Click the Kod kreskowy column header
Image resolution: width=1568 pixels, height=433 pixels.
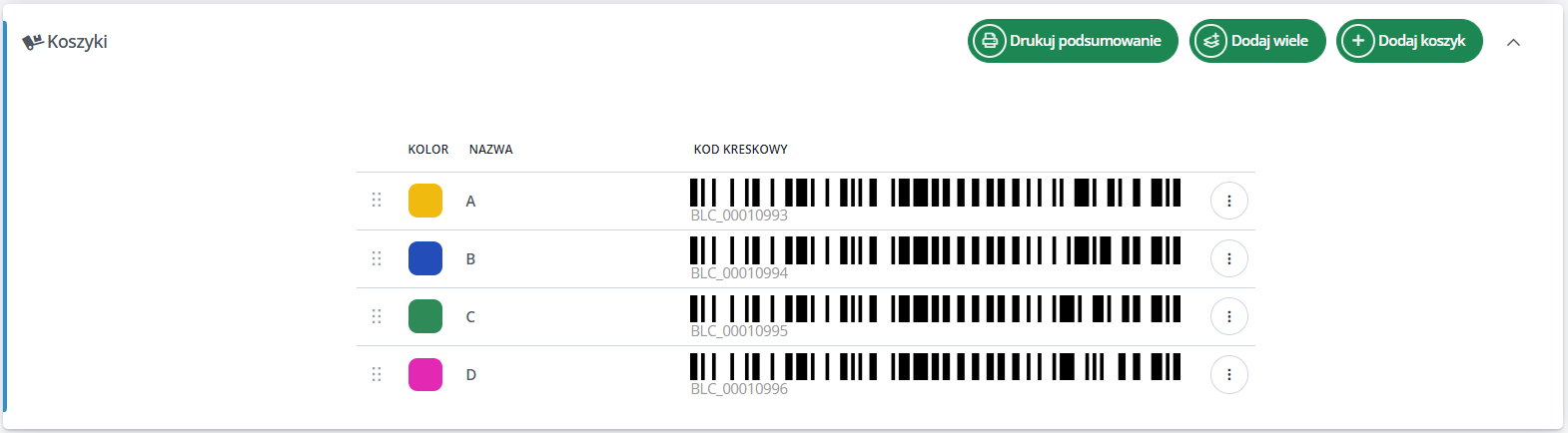(x=740, y=150)
